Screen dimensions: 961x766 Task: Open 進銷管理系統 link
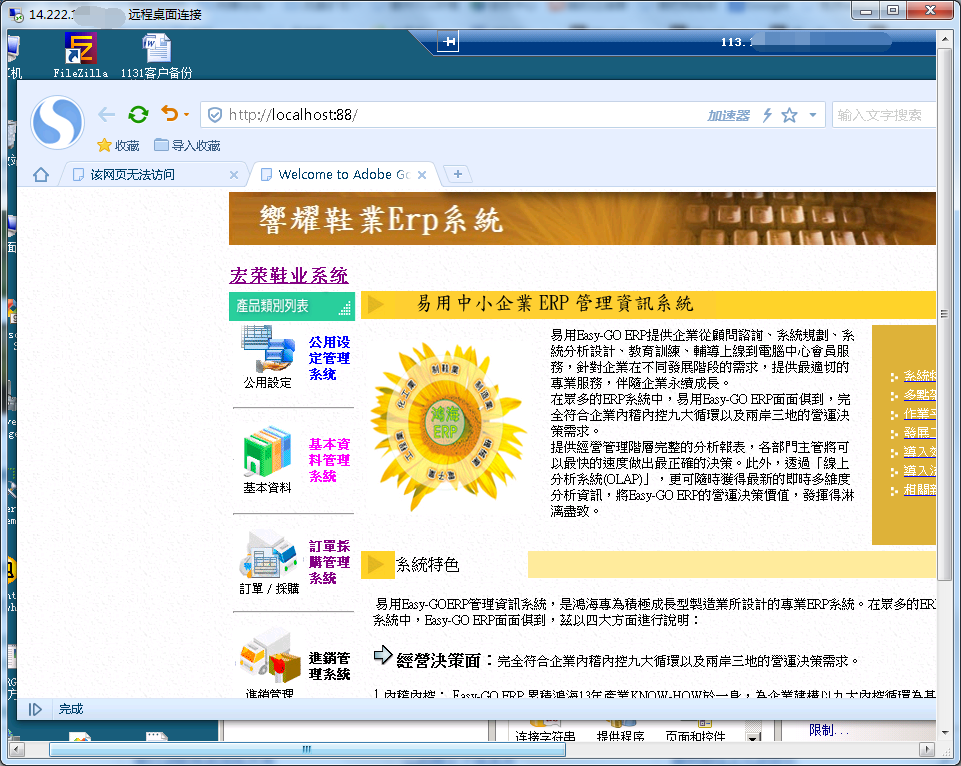pyautogui.click(x=329, y=666)
